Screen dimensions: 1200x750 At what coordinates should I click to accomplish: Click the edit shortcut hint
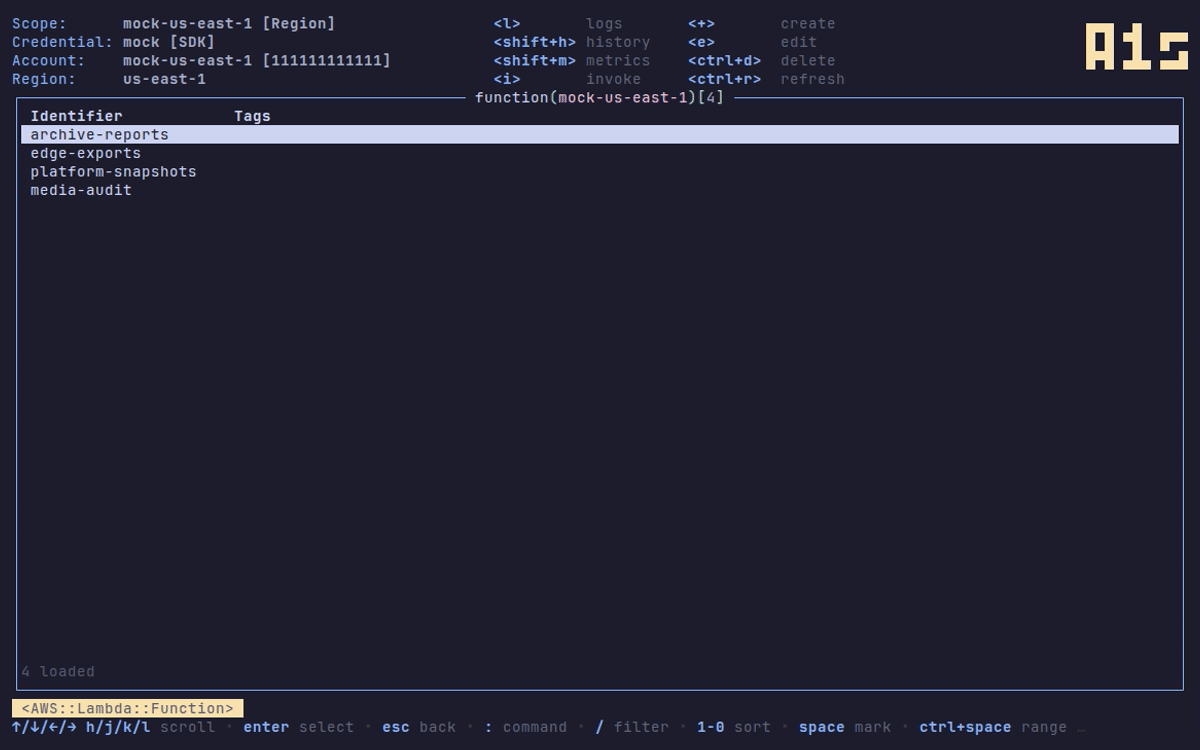point(799,42)
